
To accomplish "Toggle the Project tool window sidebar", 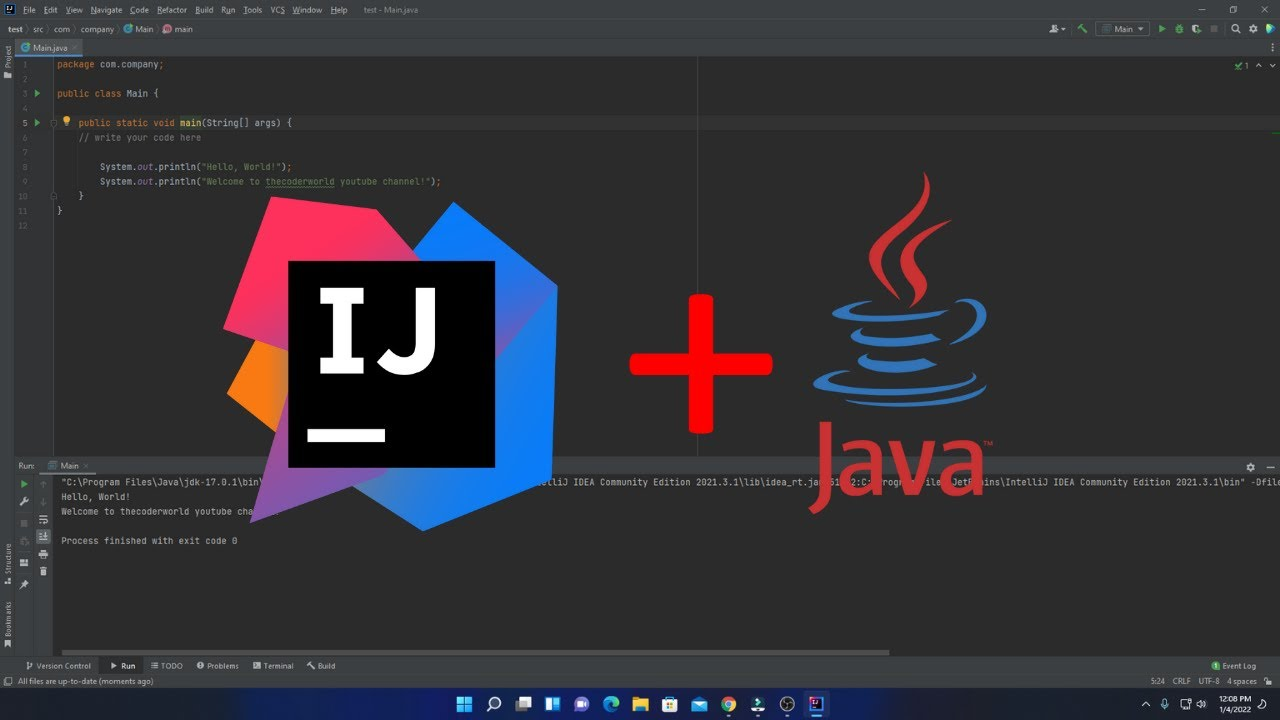I will coord(8,60).
